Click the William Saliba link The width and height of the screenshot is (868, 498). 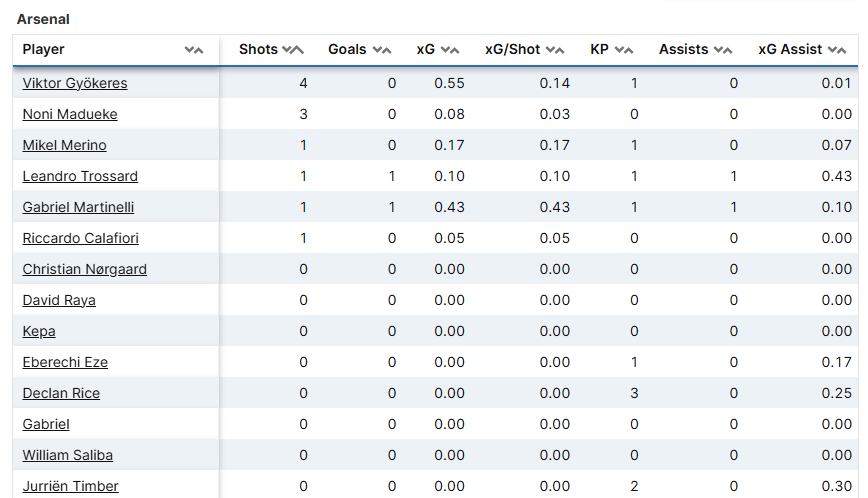(x=68, y=455)
